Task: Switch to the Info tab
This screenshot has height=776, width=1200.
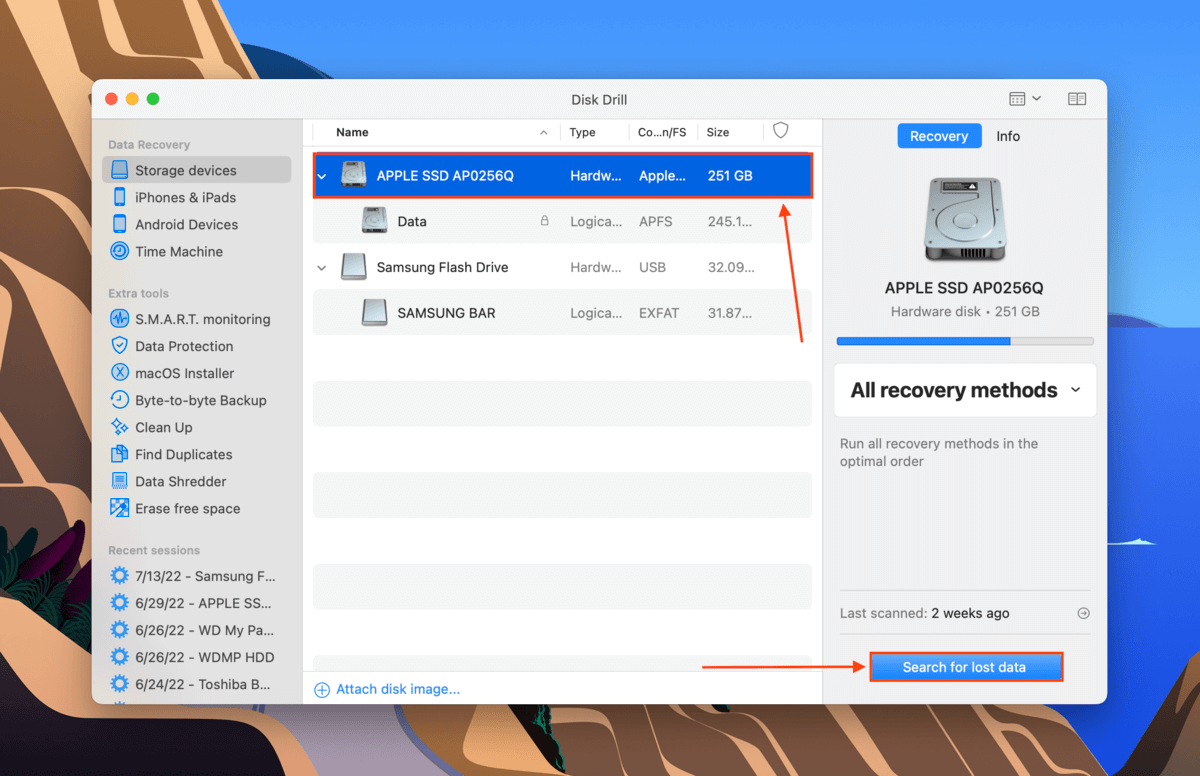Action: [x=1008, y=136]
